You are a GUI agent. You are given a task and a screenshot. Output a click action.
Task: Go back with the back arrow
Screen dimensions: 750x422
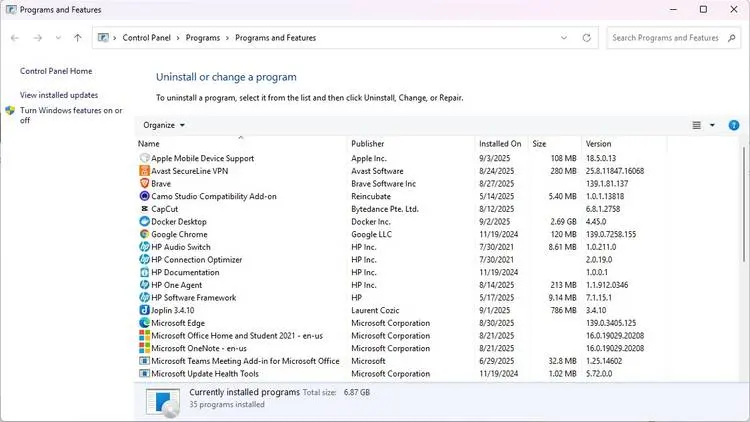tap(15, 38)
